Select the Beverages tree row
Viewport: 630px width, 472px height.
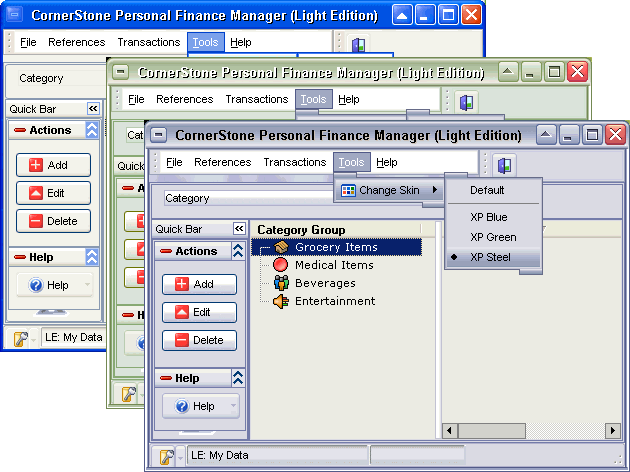(x=325, y=283)
